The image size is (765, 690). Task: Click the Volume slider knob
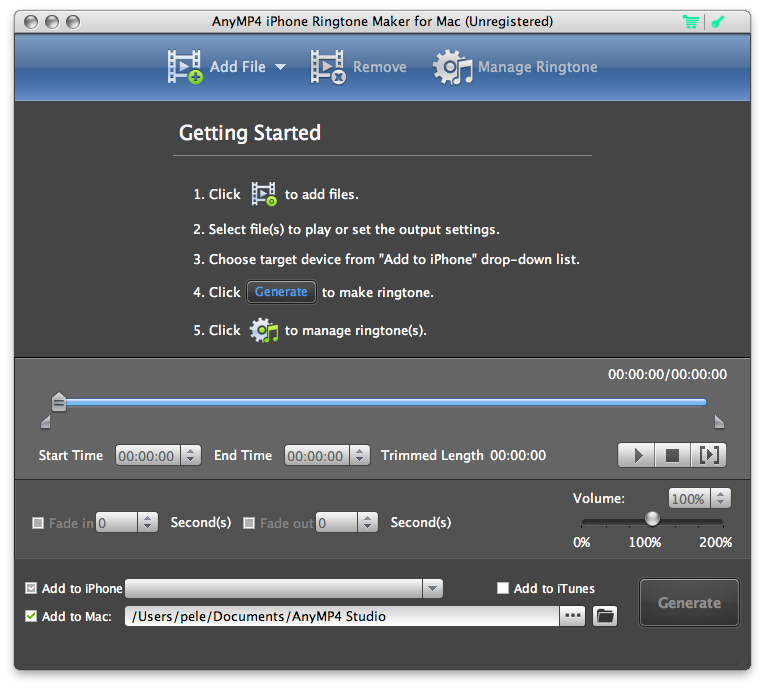pyautogui.click(x=652, y=519)
